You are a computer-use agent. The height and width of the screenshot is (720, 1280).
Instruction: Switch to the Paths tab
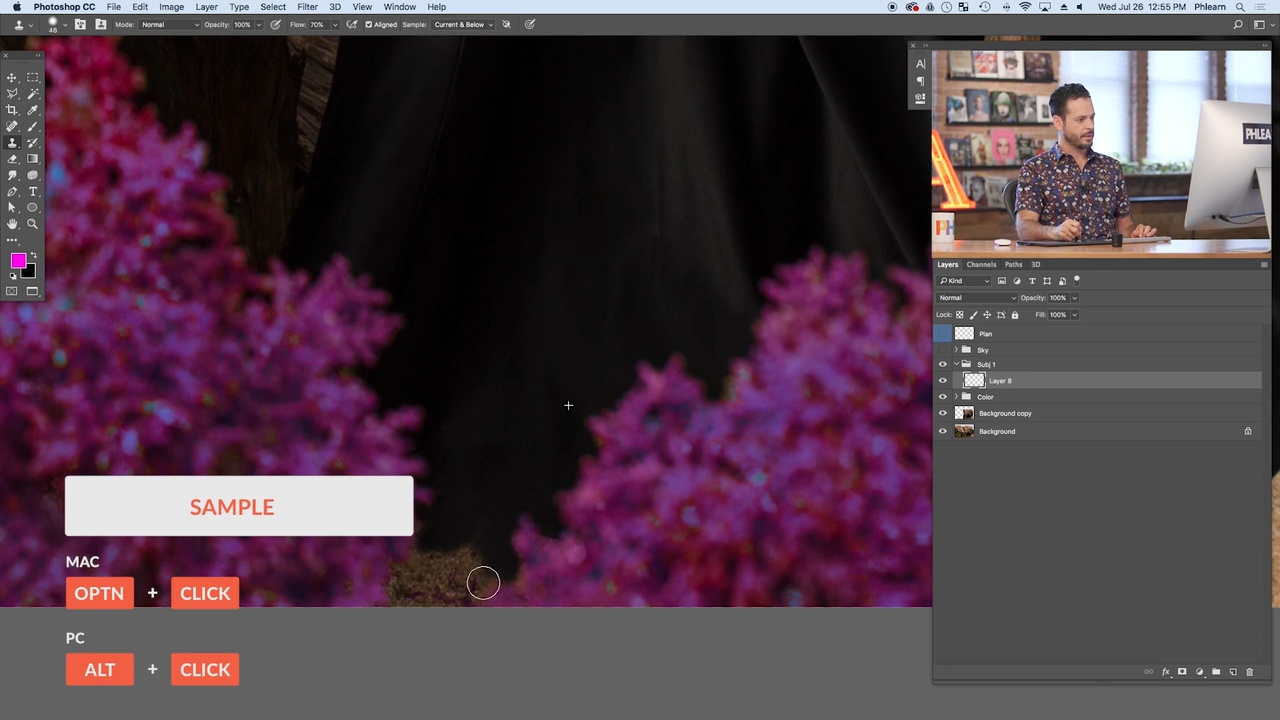coord(1014,265)
